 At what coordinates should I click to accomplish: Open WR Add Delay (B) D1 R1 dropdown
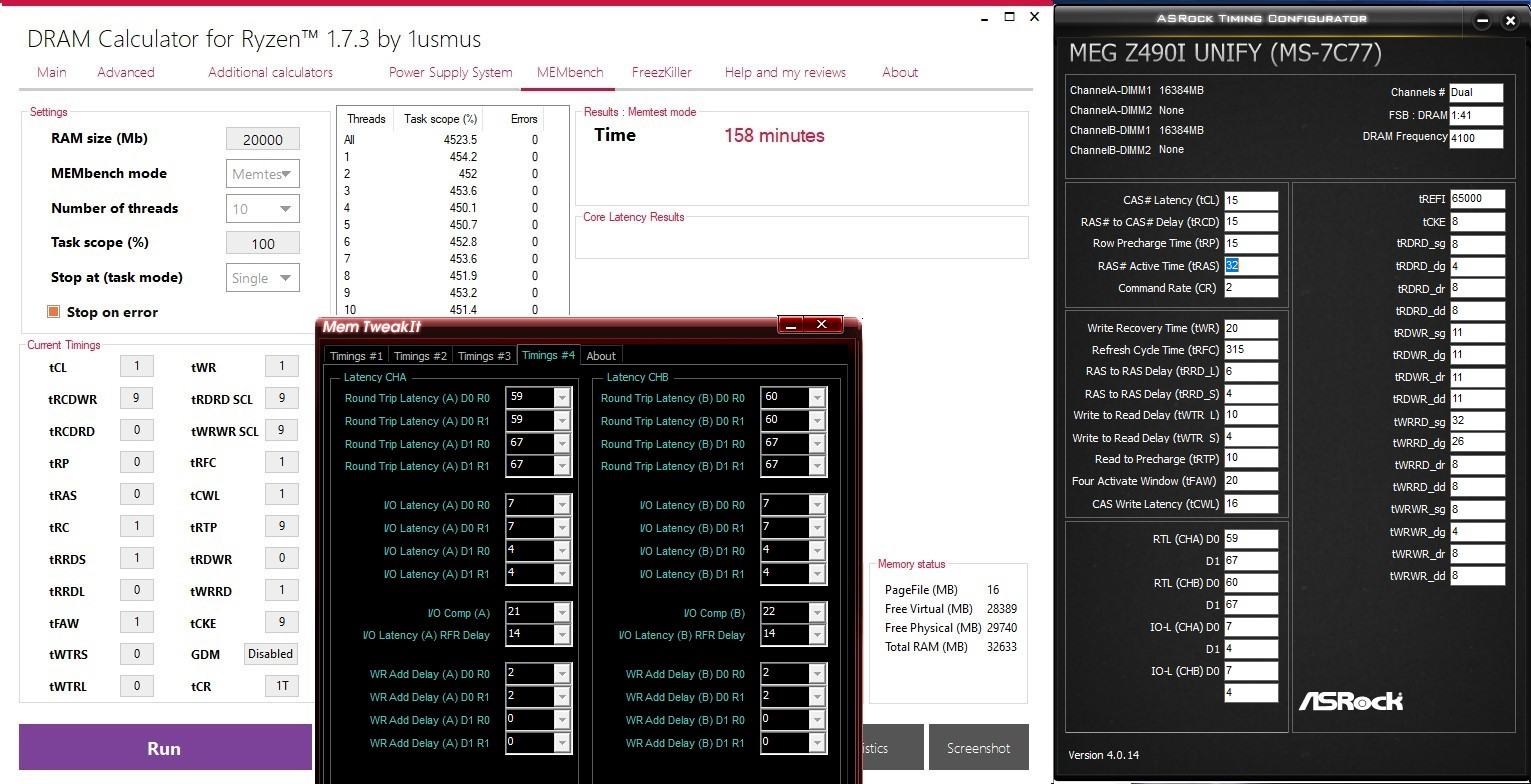coord(817,743)
